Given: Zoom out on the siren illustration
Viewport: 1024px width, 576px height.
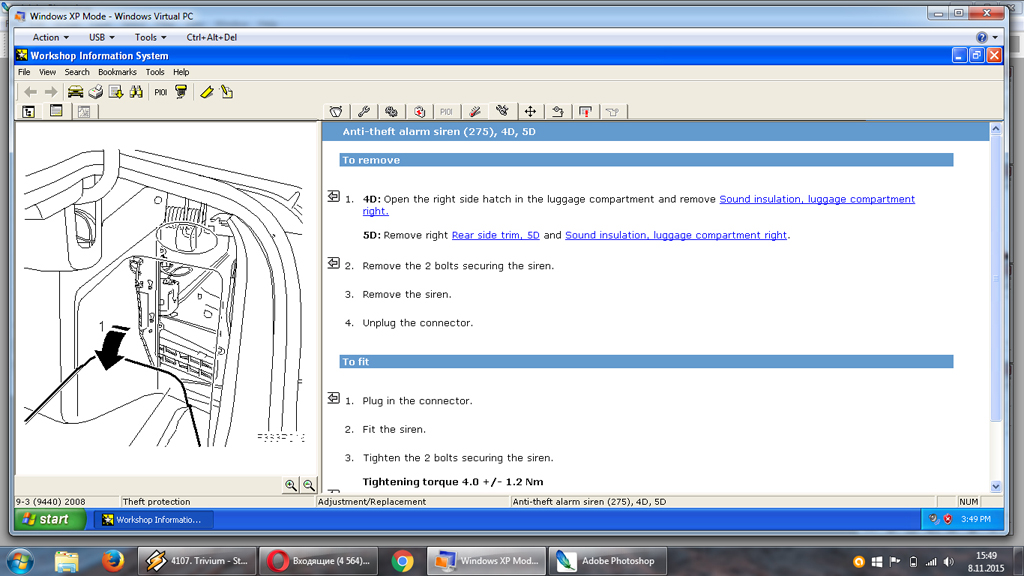Looking at the screenshot, I should [309, 485].
